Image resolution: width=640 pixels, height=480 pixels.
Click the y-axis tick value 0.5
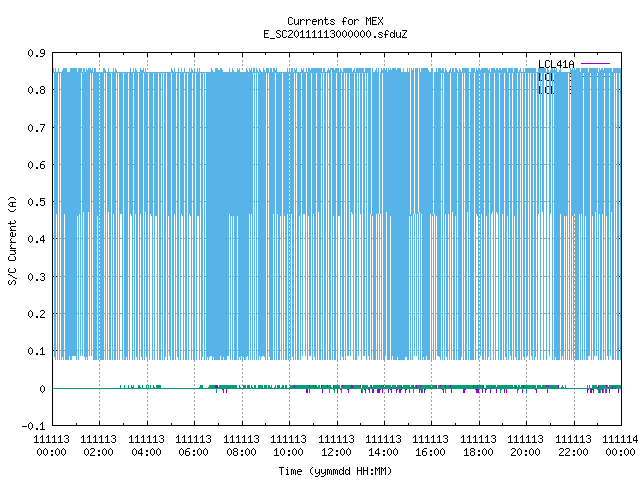pos(37,202)
